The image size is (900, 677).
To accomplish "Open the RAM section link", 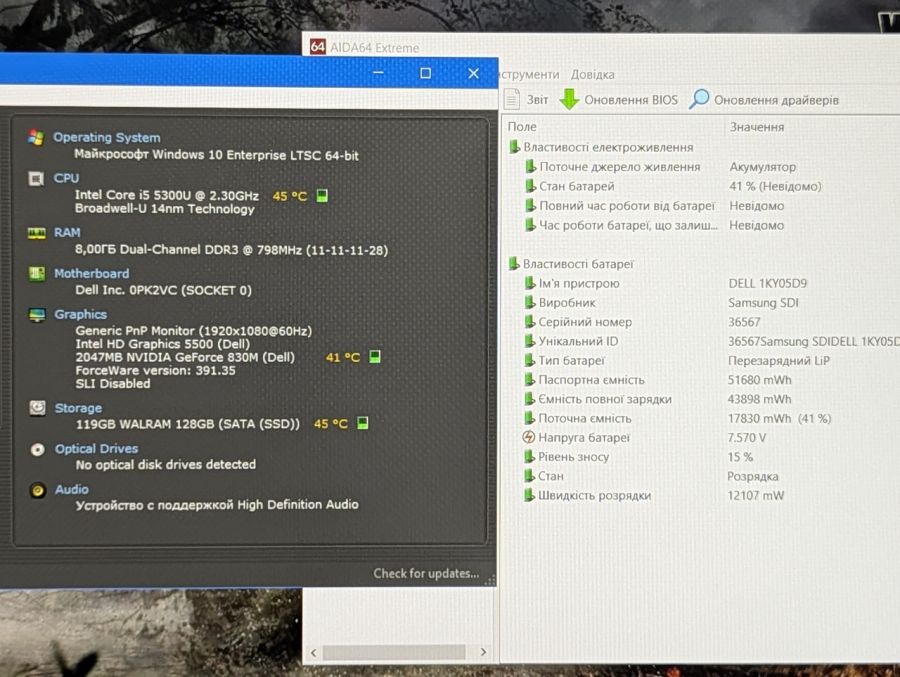I will coord(67,233).
